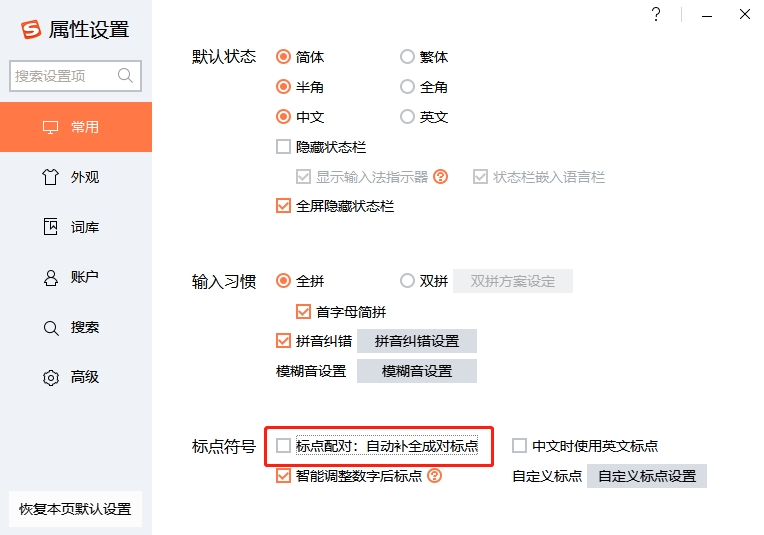The height and width of the screenshot is (535, 764).
Task: Enable 标点配对 auto-complete checkbox
Action: (284, 445)
